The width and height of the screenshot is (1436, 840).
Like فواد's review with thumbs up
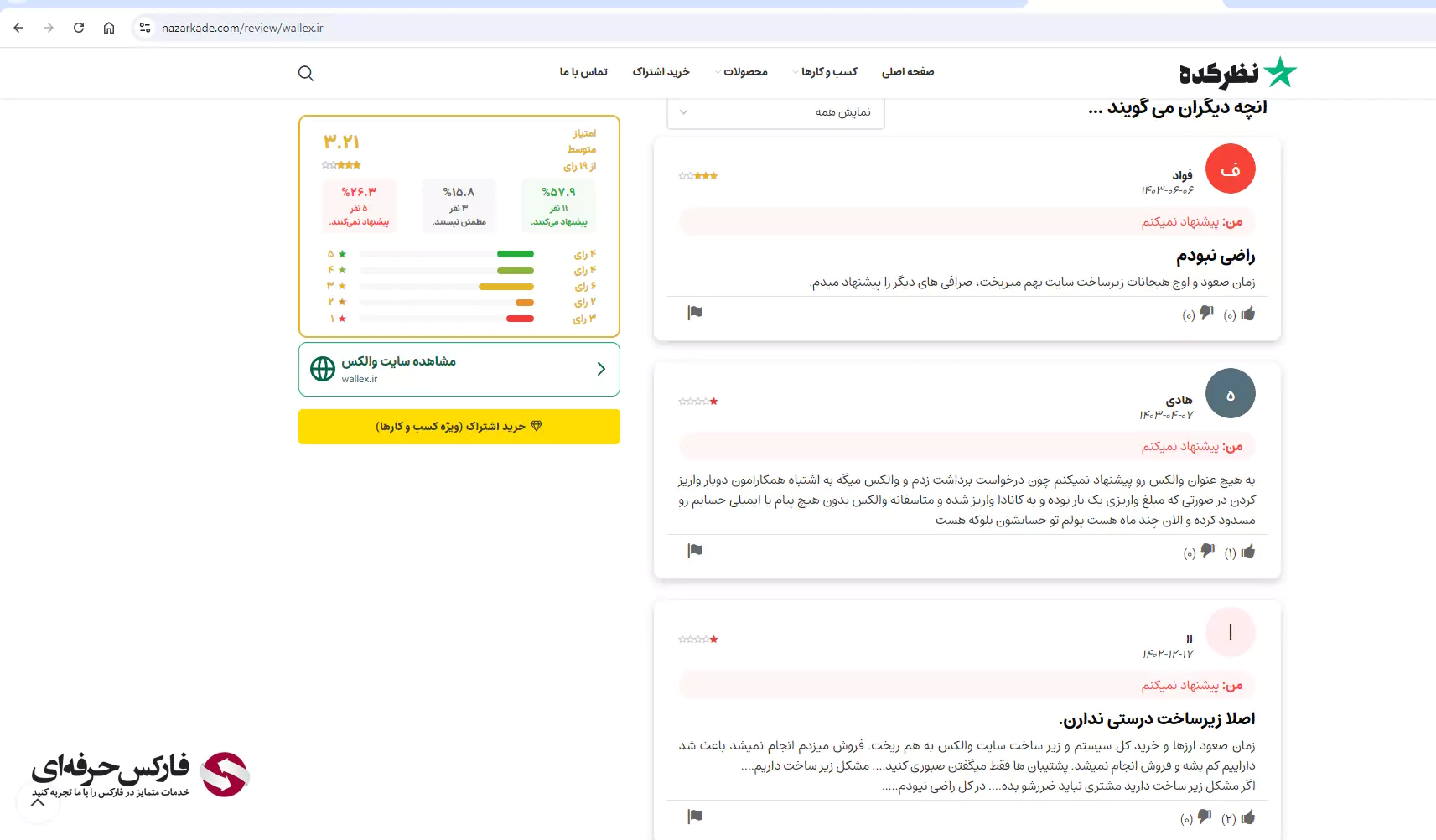tap(1248, 314)
